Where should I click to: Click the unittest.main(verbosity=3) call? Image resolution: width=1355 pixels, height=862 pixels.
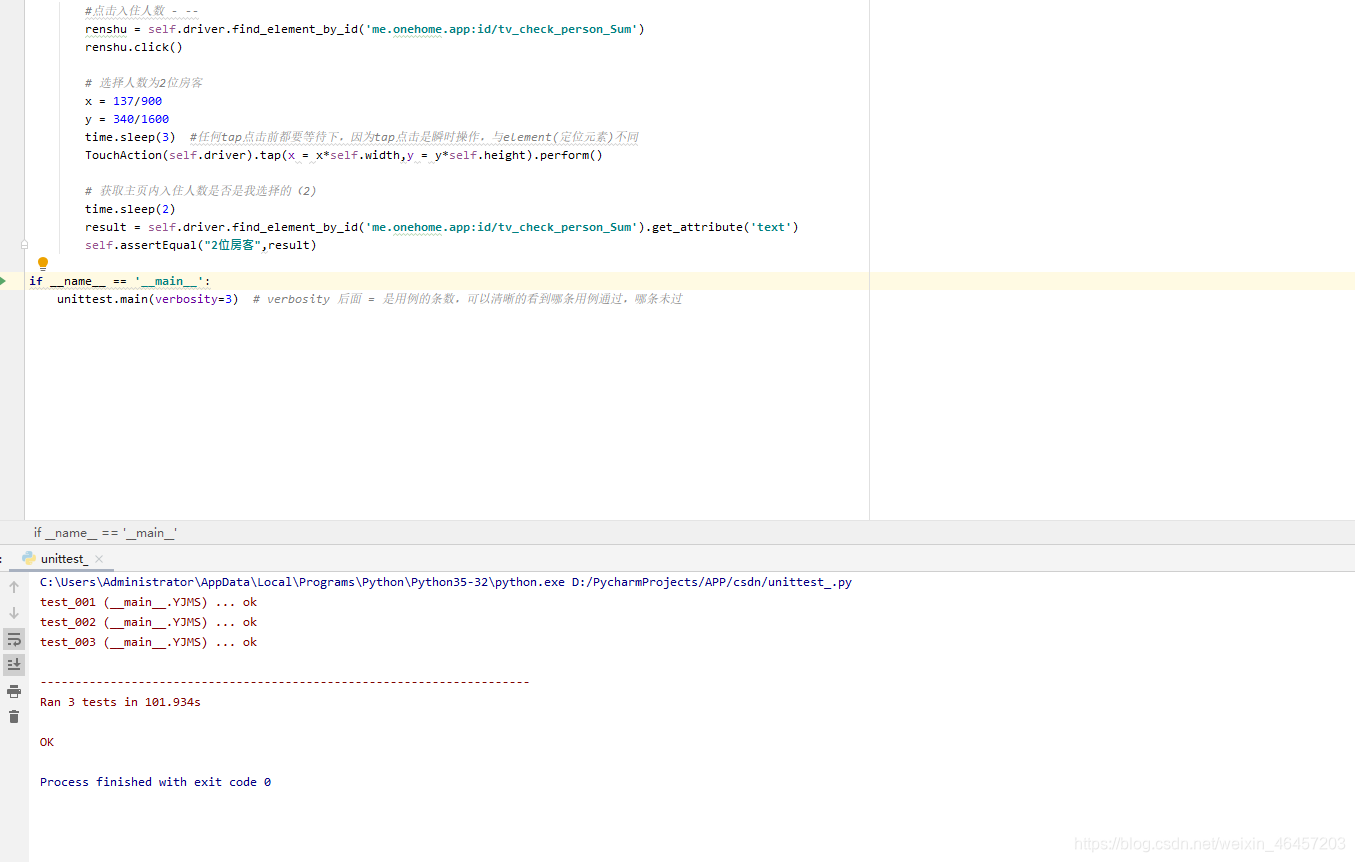(x=148, y=299)
